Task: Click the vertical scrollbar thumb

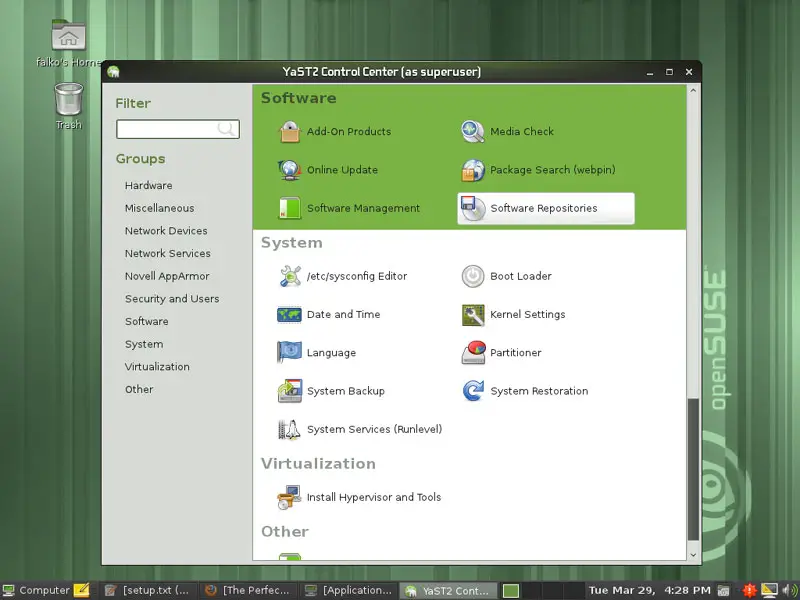Action: (693, 469)
